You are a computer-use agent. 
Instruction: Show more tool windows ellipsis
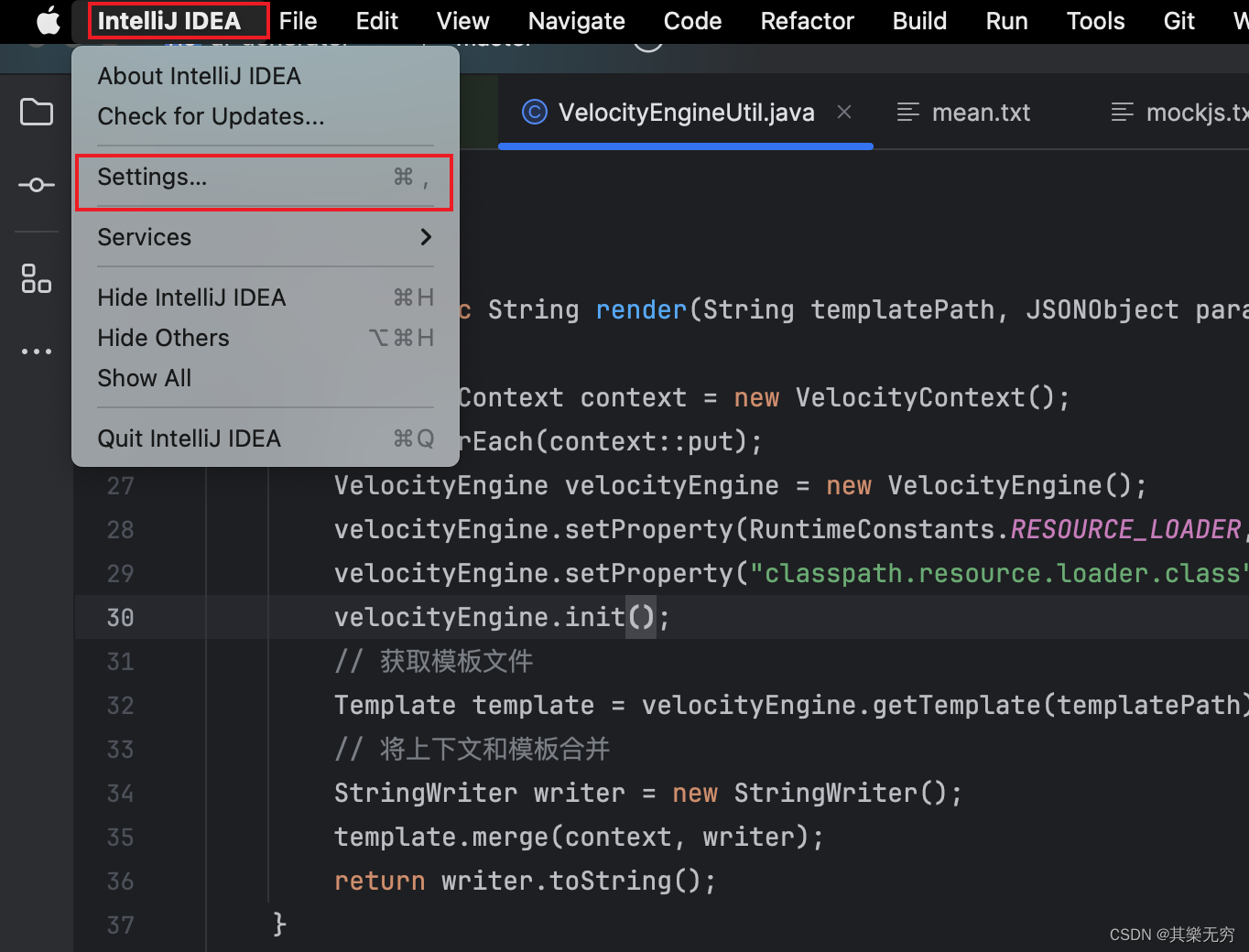coord(37,352)
